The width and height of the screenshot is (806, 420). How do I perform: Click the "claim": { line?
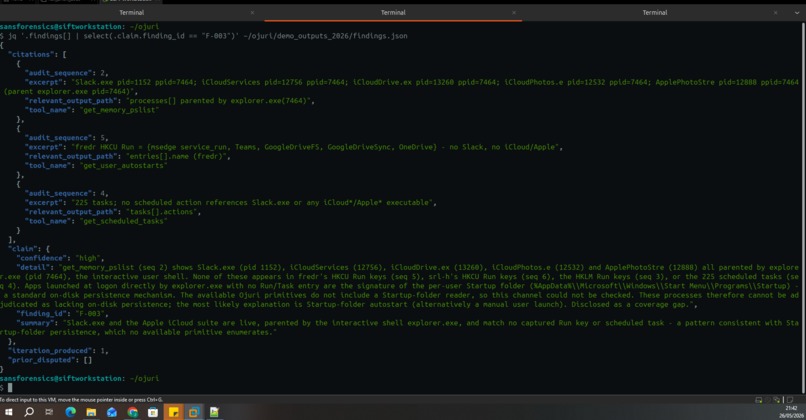[x=29, y=249]
